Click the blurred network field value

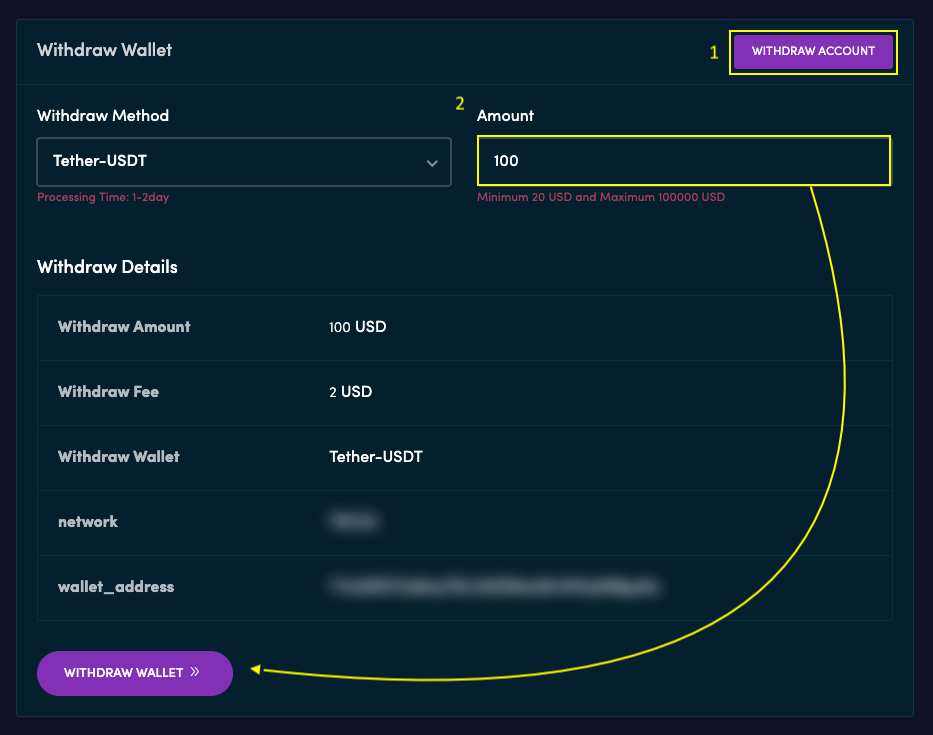[x=355, y=521]
